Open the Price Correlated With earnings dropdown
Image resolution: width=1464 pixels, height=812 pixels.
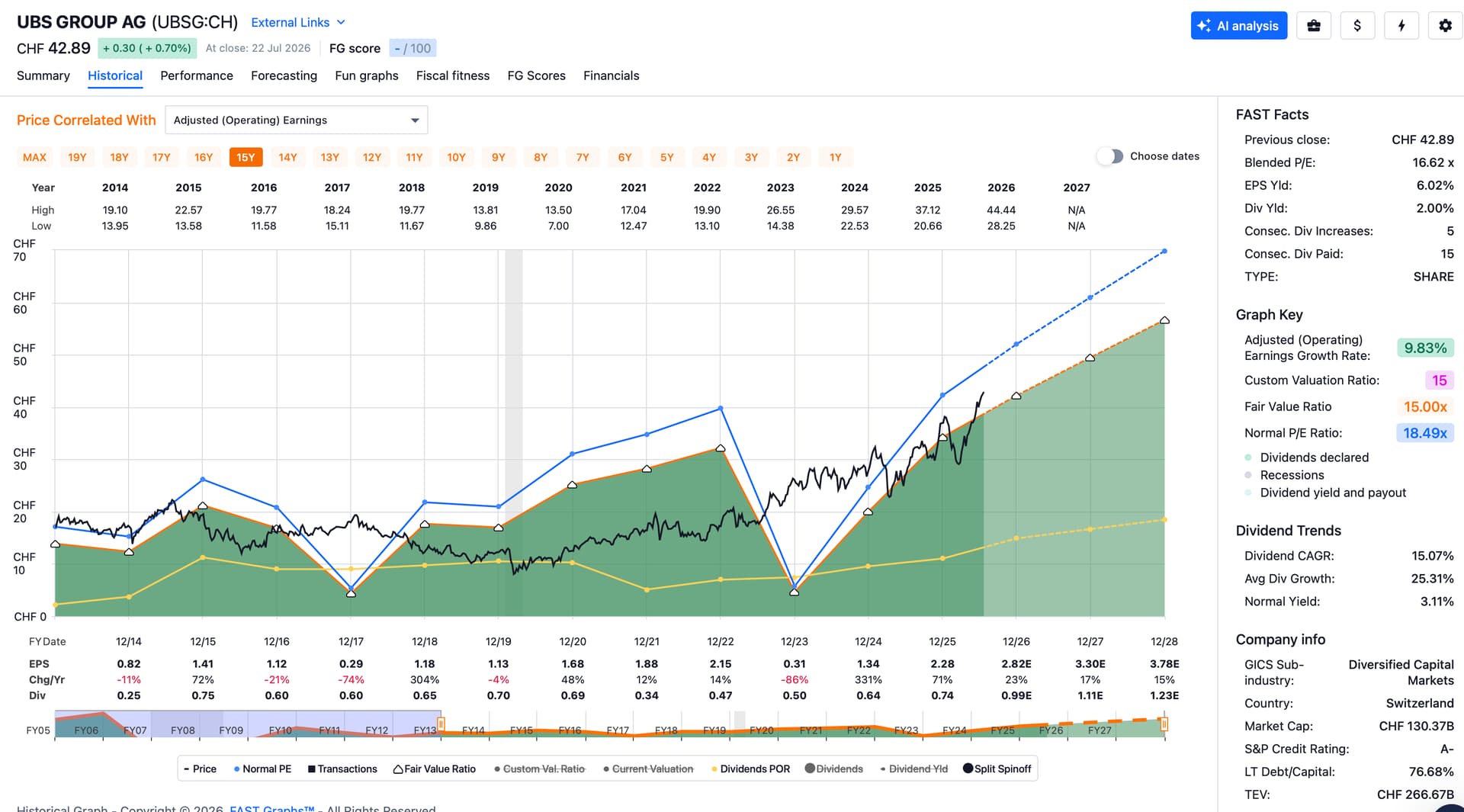pyautogui.click(x=297, y=120)
